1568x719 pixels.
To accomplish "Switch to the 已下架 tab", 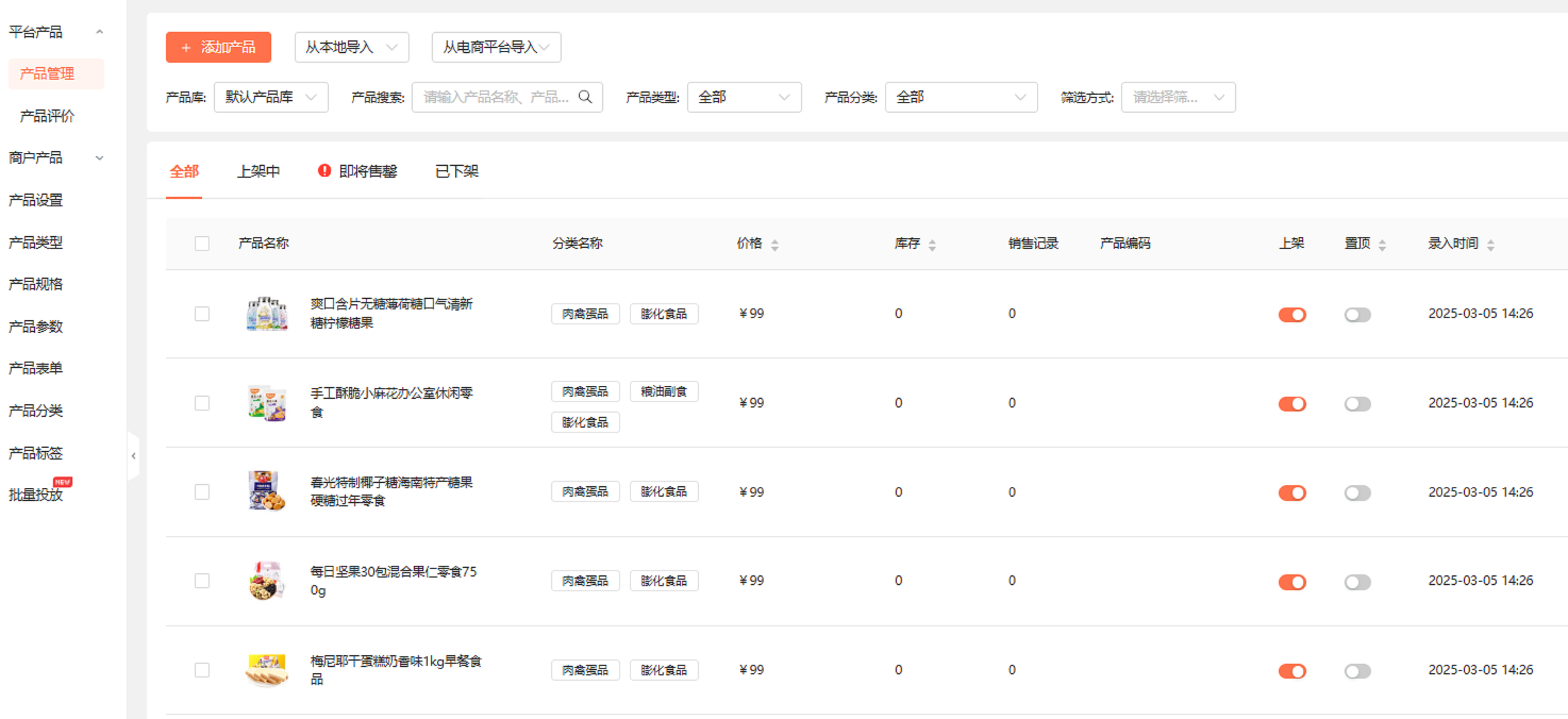I will pyautogui.click(x=457, y=172).
